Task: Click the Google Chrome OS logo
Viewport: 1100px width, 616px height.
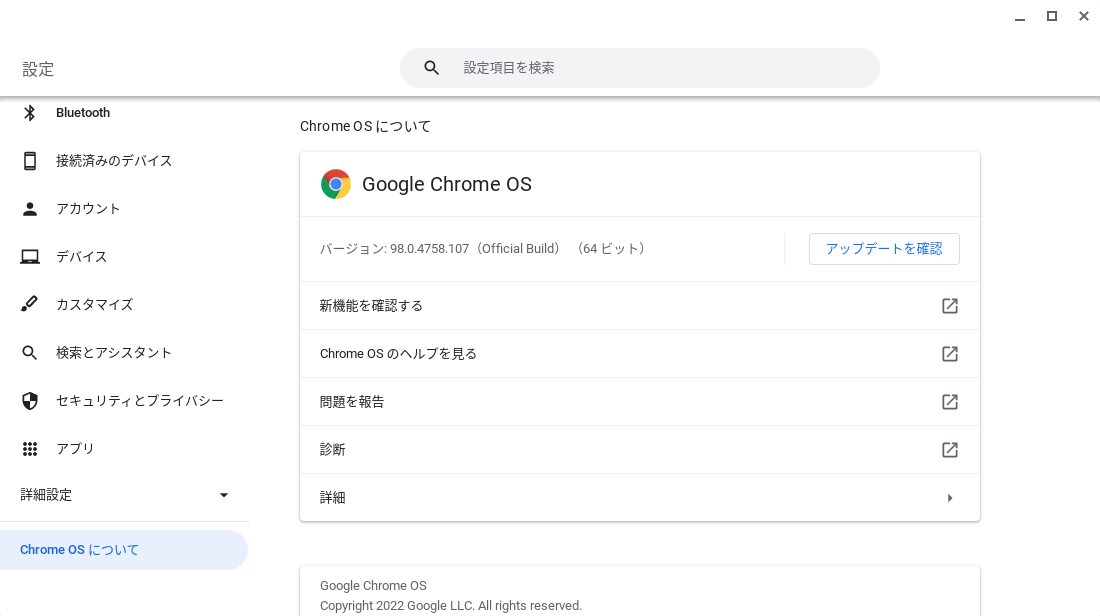Action: (335, 184)
